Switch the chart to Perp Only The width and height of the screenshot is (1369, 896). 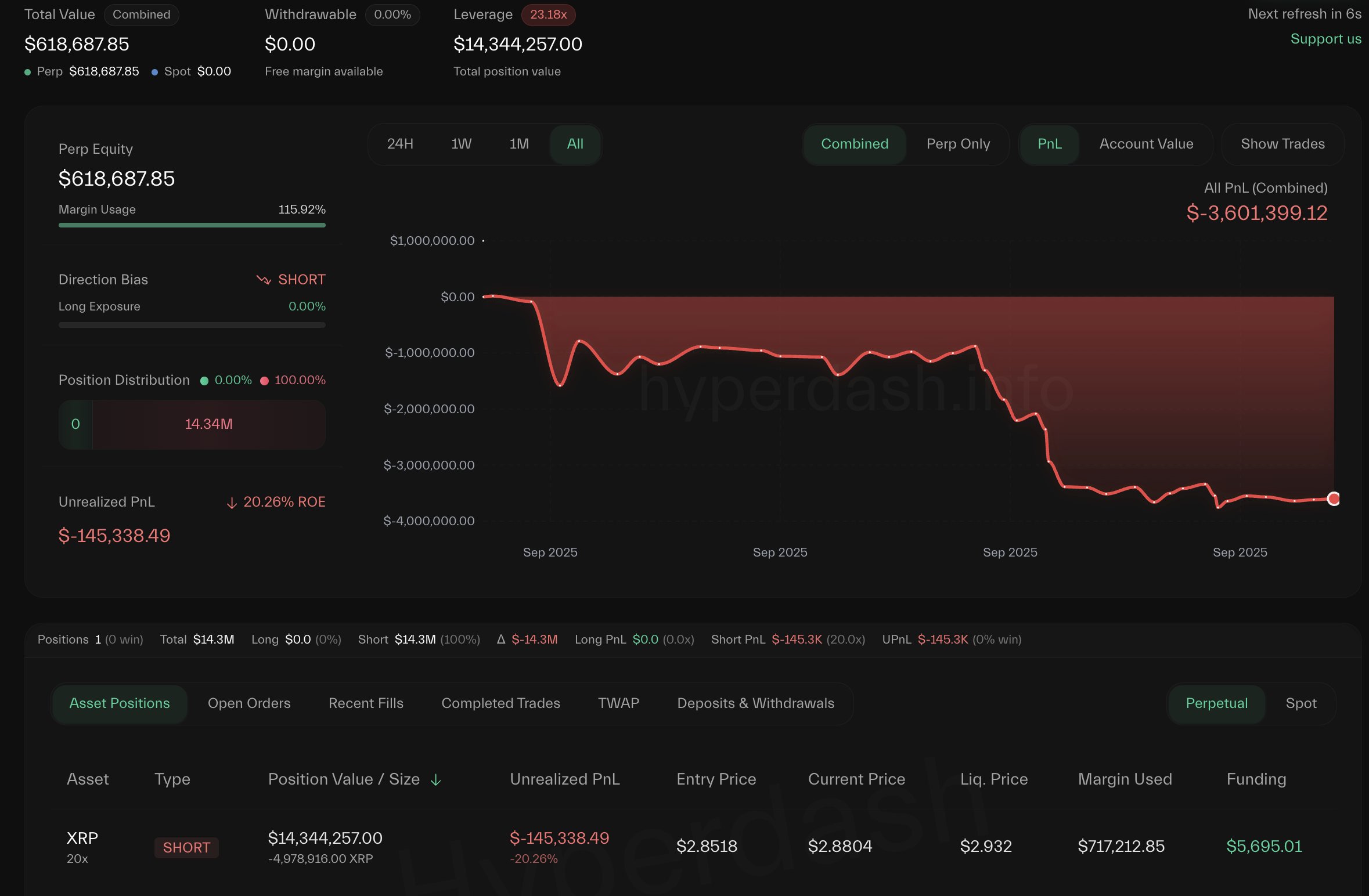pos(958,144)
